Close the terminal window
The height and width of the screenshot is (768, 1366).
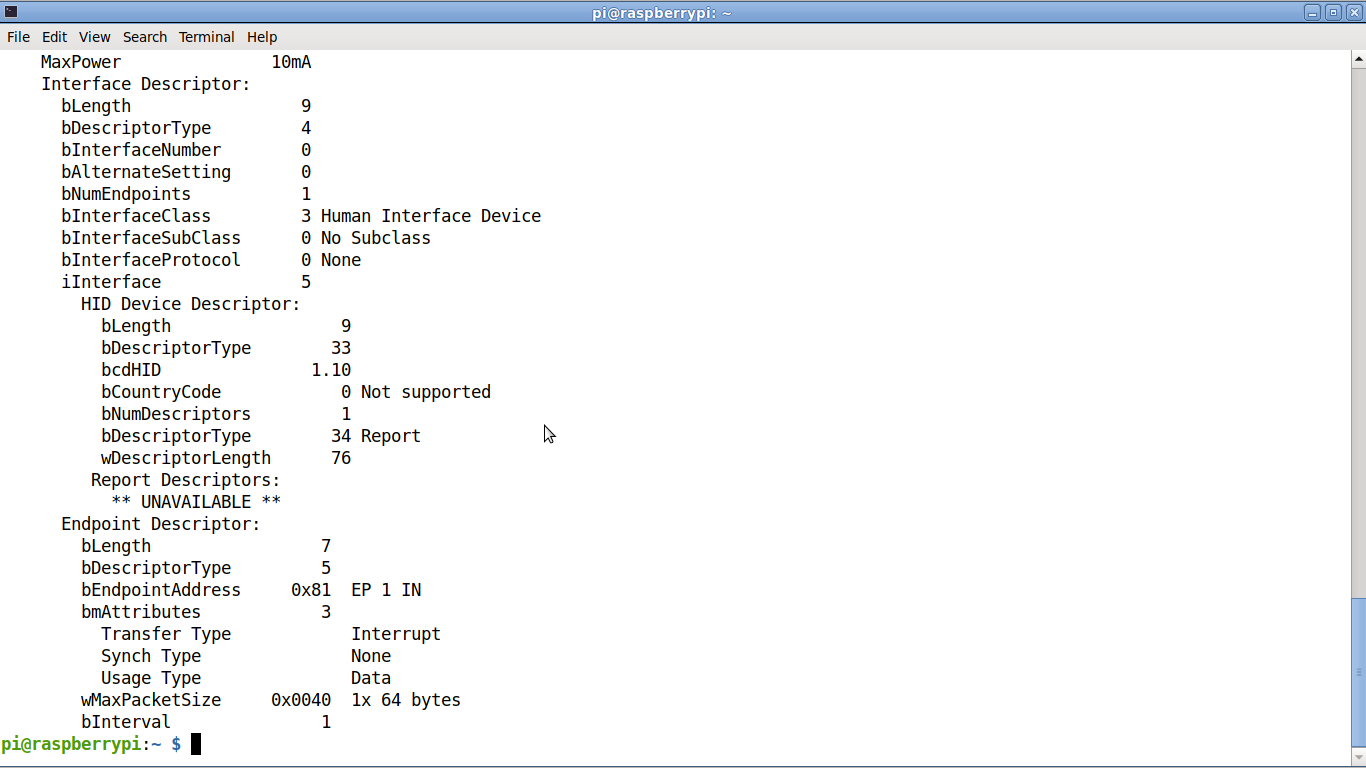click(1354, 12)
